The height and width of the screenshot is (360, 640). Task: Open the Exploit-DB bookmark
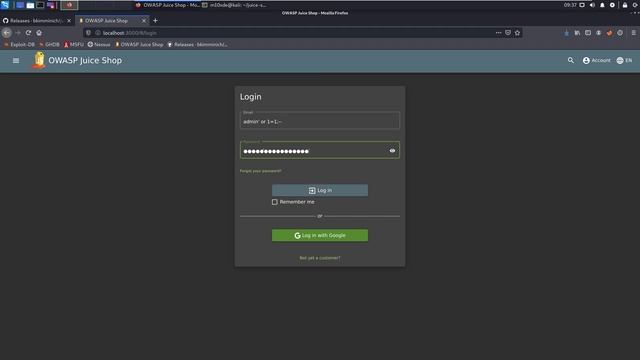click(x=19, y=44)
